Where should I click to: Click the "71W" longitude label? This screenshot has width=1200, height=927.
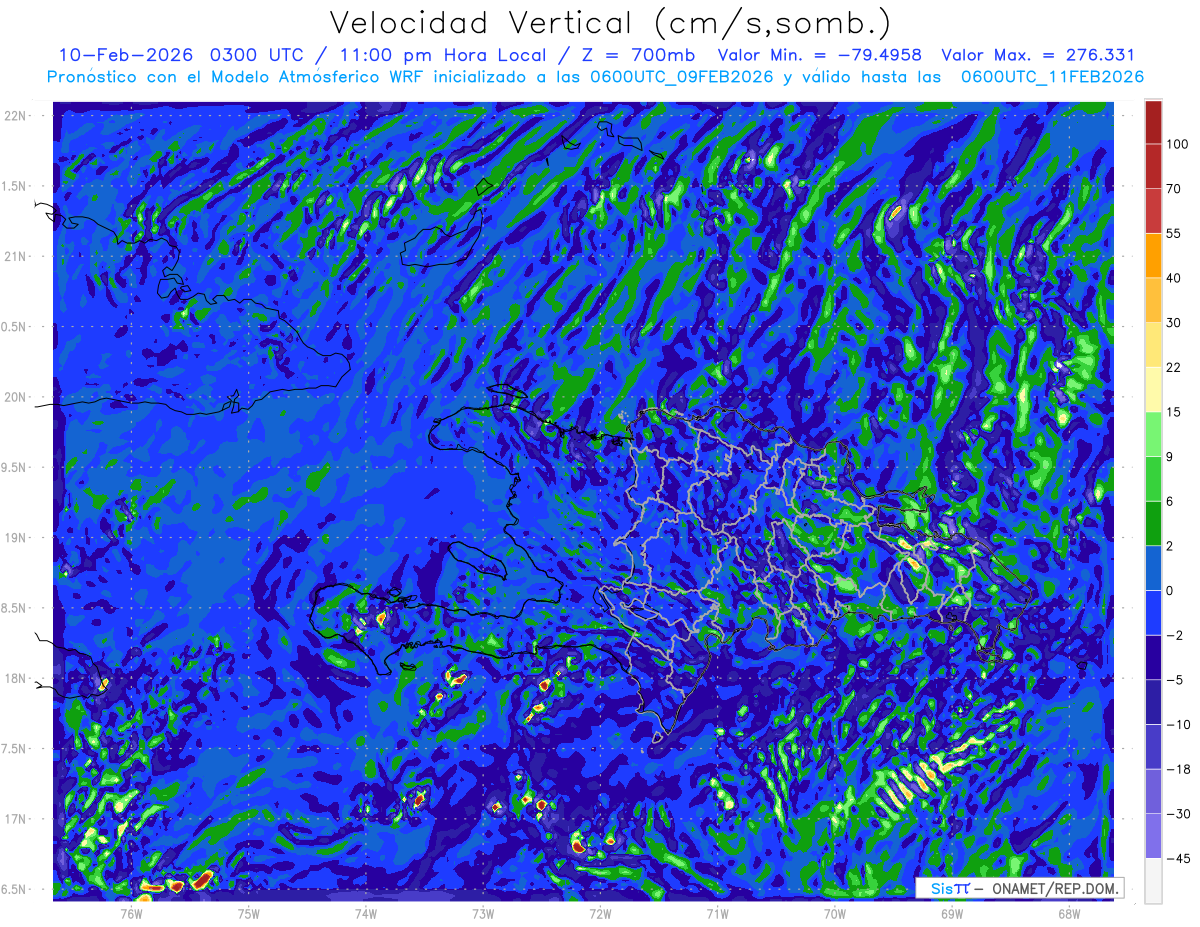pos(717,913)
